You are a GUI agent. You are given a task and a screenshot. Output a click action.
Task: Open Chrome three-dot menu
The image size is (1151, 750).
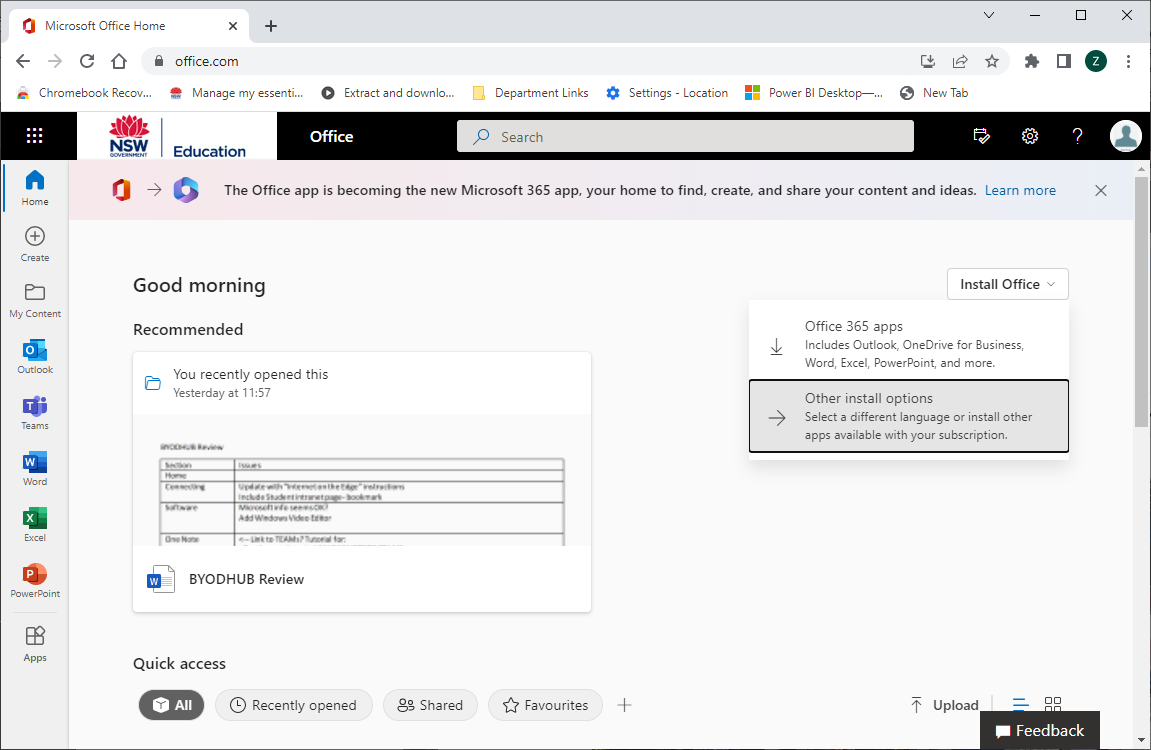point(1128,61)
